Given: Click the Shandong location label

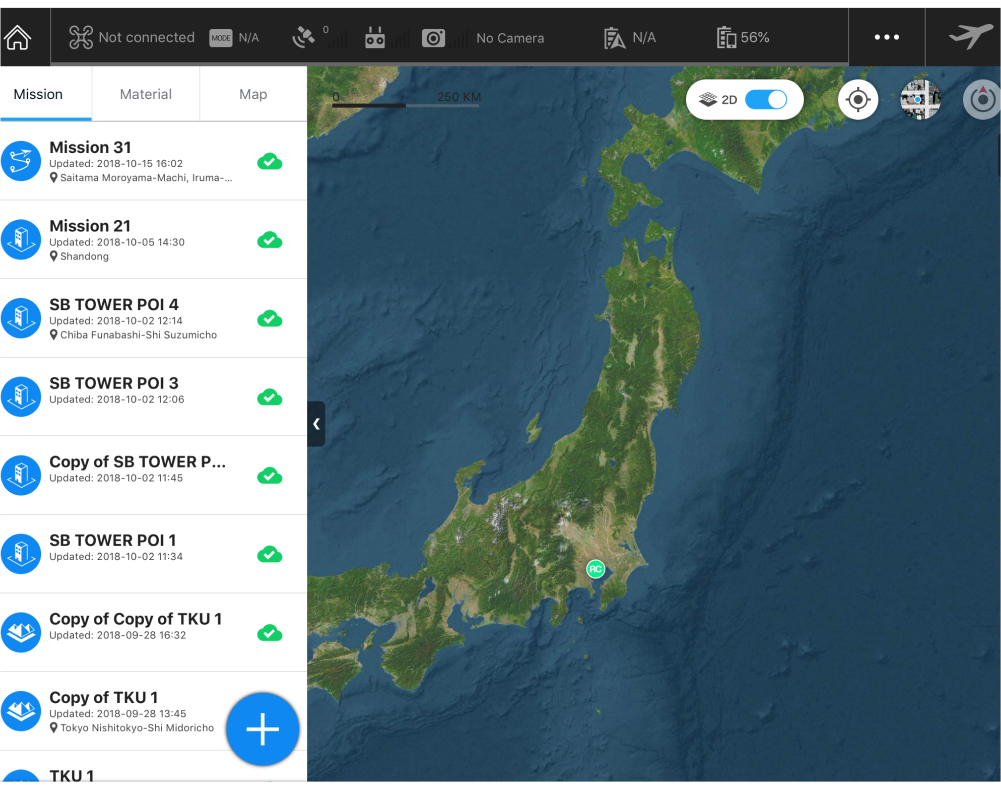Looking at the screenshot, I should 84,257.
